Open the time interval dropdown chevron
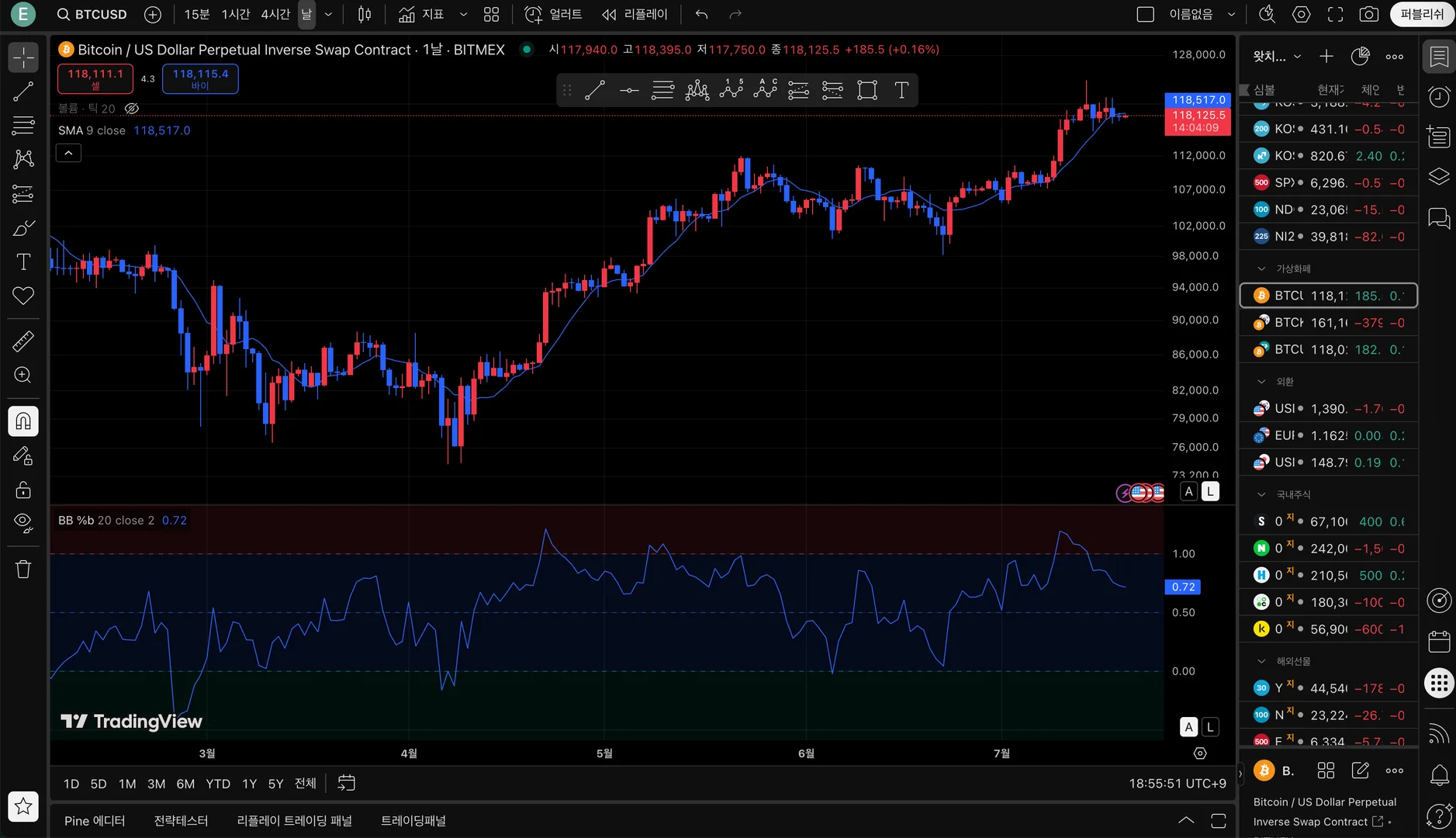Image resolution: width=1456 pixels, height=838 pixels. point(328,14)
